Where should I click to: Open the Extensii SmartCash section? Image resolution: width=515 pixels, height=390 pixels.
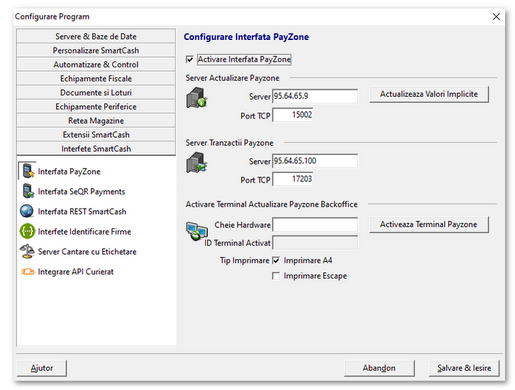[x=96, y=134]
